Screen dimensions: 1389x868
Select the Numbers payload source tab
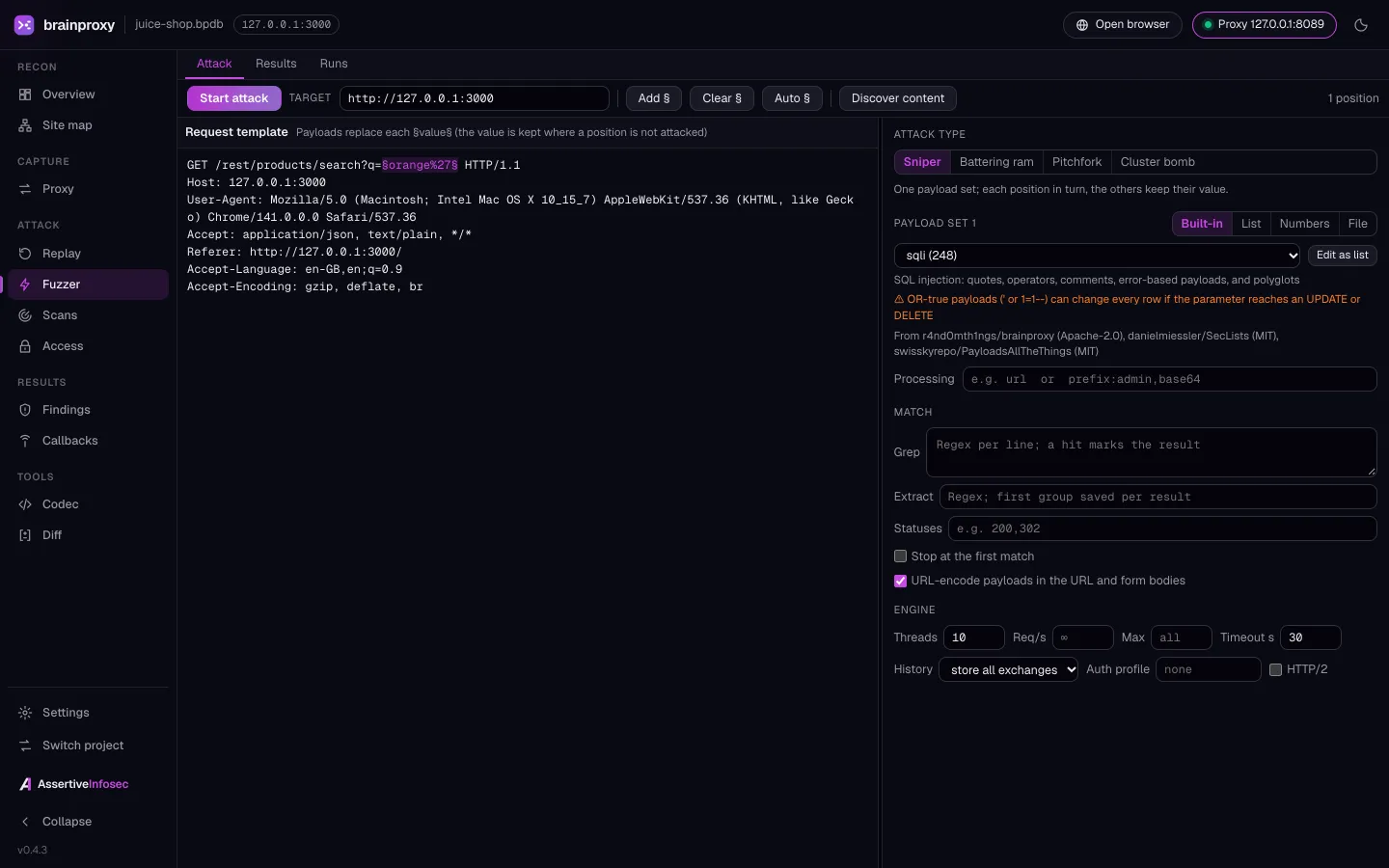point(1304,224)
